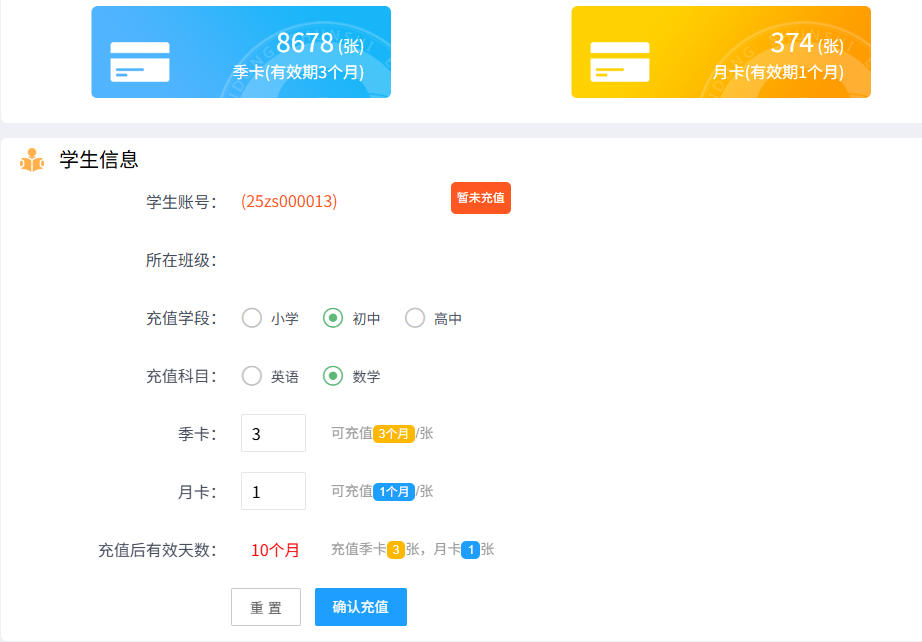Screen dimensions: 922x642
Task: Select the 初中 grade level radio
Action: click(x=333, y=319)
